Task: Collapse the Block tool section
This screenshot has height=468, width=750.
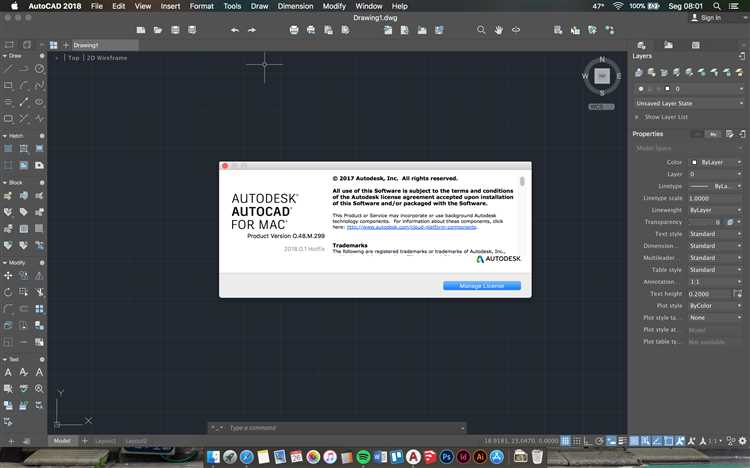Action: tap(4, 183)
